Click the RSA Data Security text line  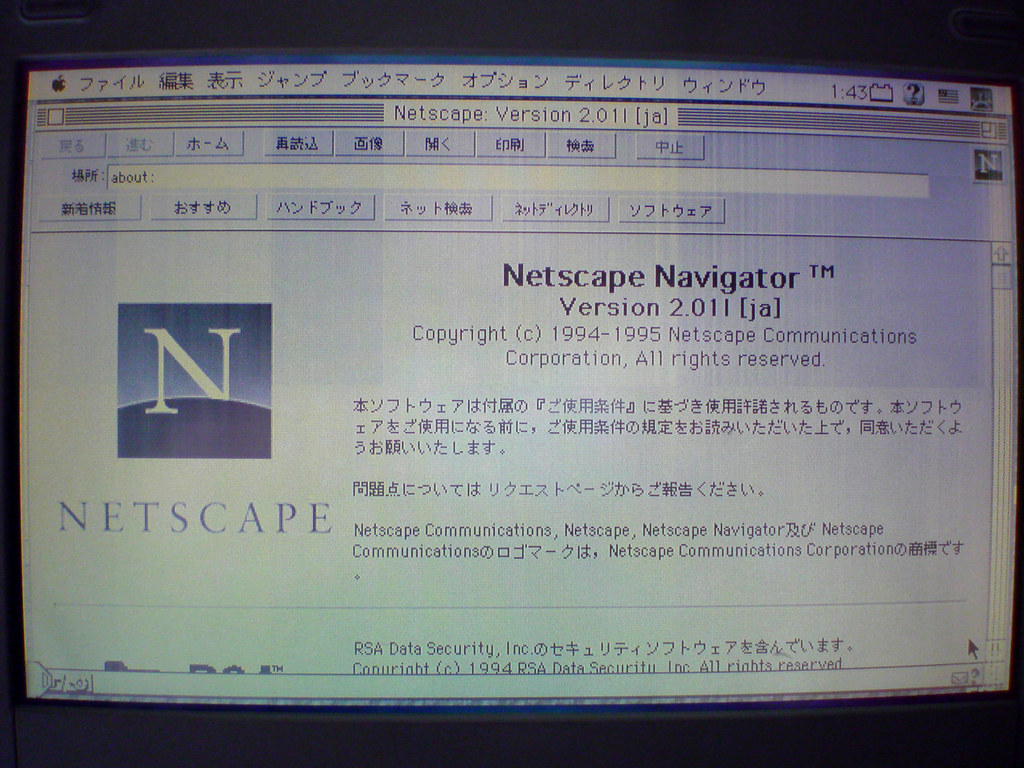603,648
